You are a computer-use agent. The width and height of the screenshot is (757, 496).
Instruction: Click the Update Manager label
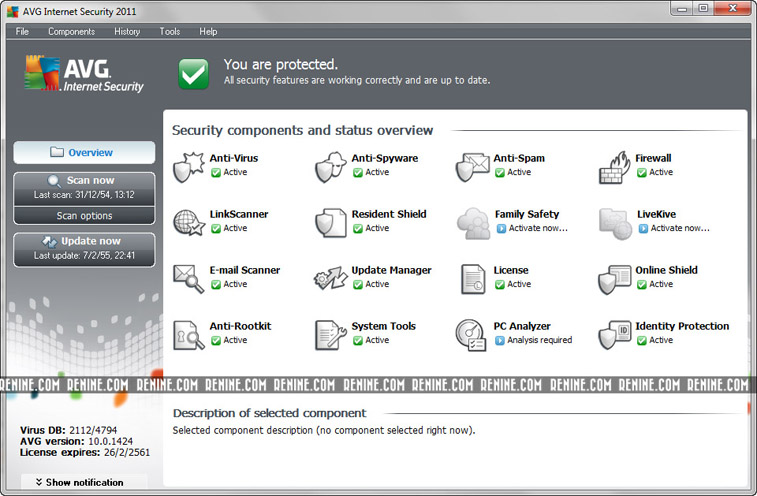(x=392, y=270)
